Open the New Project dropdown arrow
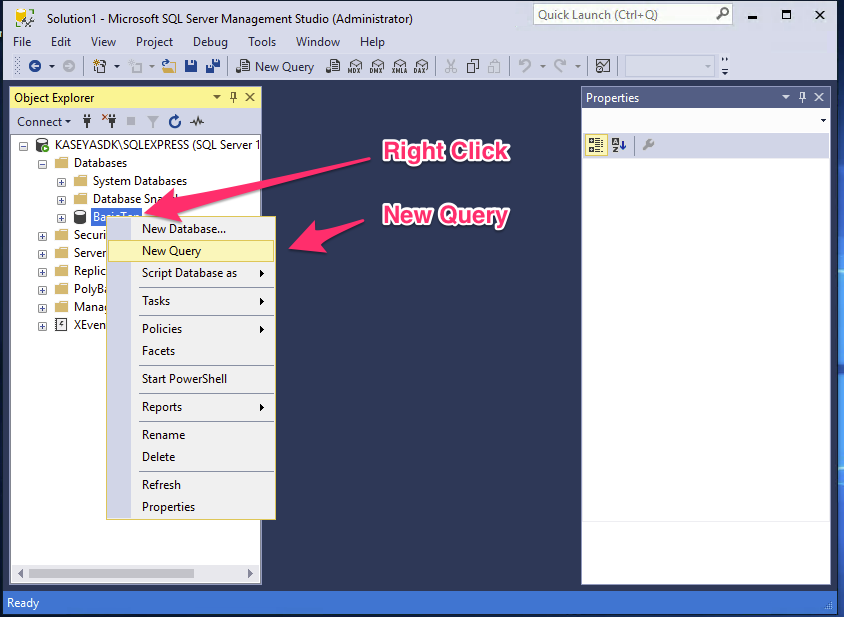This screenshot has height=617, width=844. click(117, 67)
